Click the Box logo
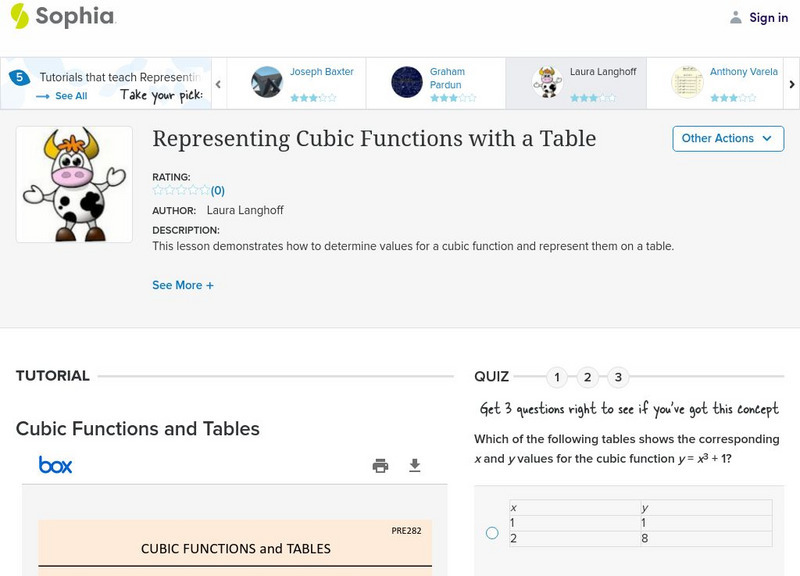800x576 pixels. 55,465
